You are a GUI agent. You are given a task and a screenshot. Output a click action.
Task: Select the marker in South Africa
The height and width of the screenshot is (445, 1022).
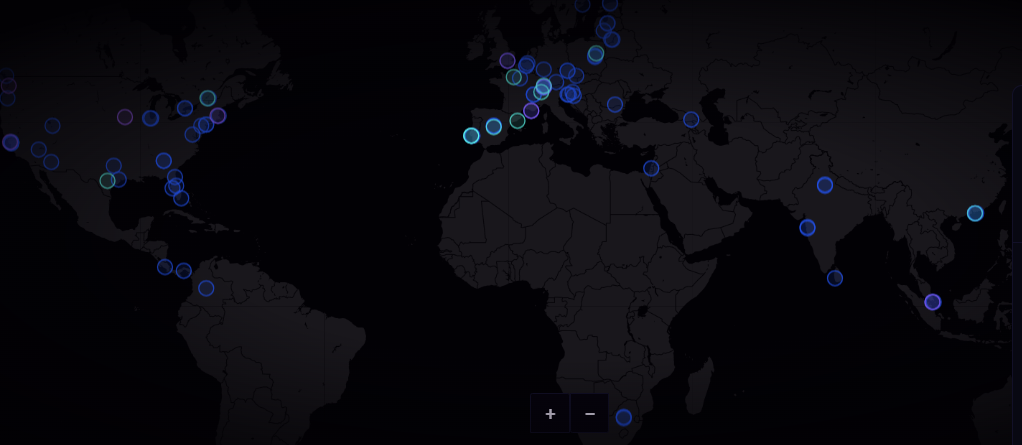pos(624,417)
